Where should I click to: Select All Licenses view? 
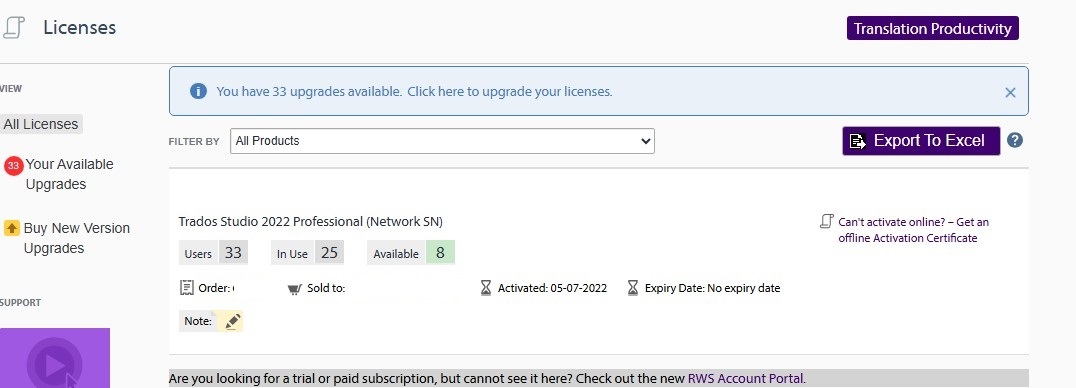point(41,124)
